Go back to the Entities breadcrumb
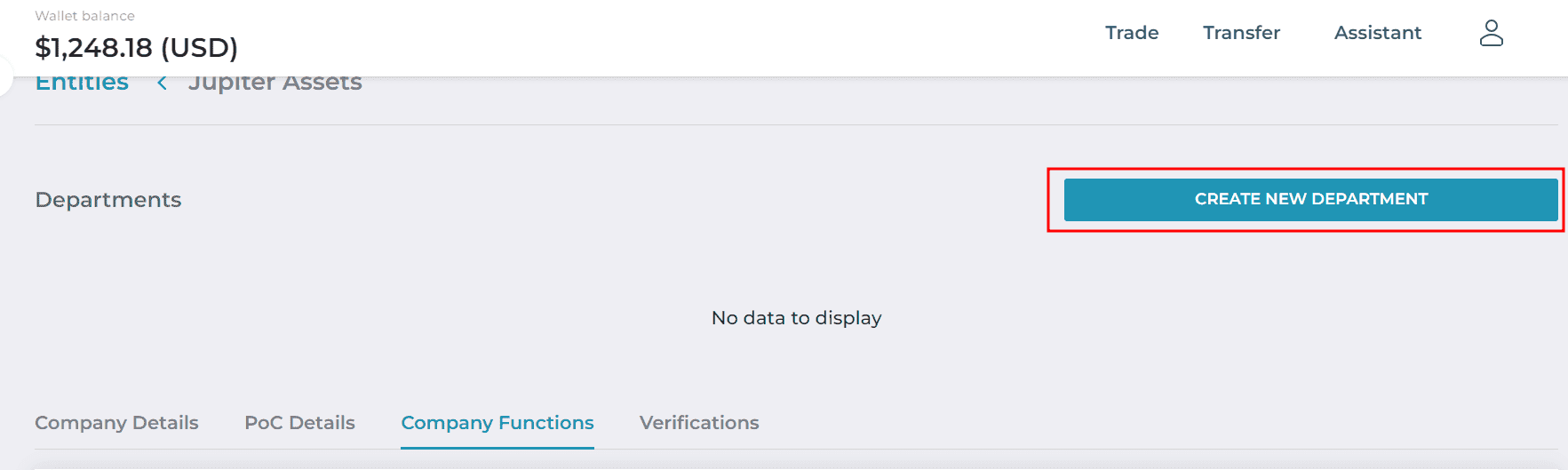This screenshot has height=470, width=1568. click(82, 84)
